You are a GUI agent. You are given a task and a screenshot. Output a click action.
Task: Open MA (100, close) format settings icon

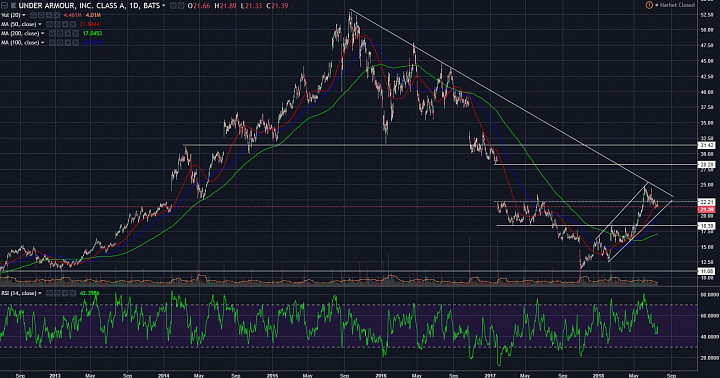pos(60,43)
